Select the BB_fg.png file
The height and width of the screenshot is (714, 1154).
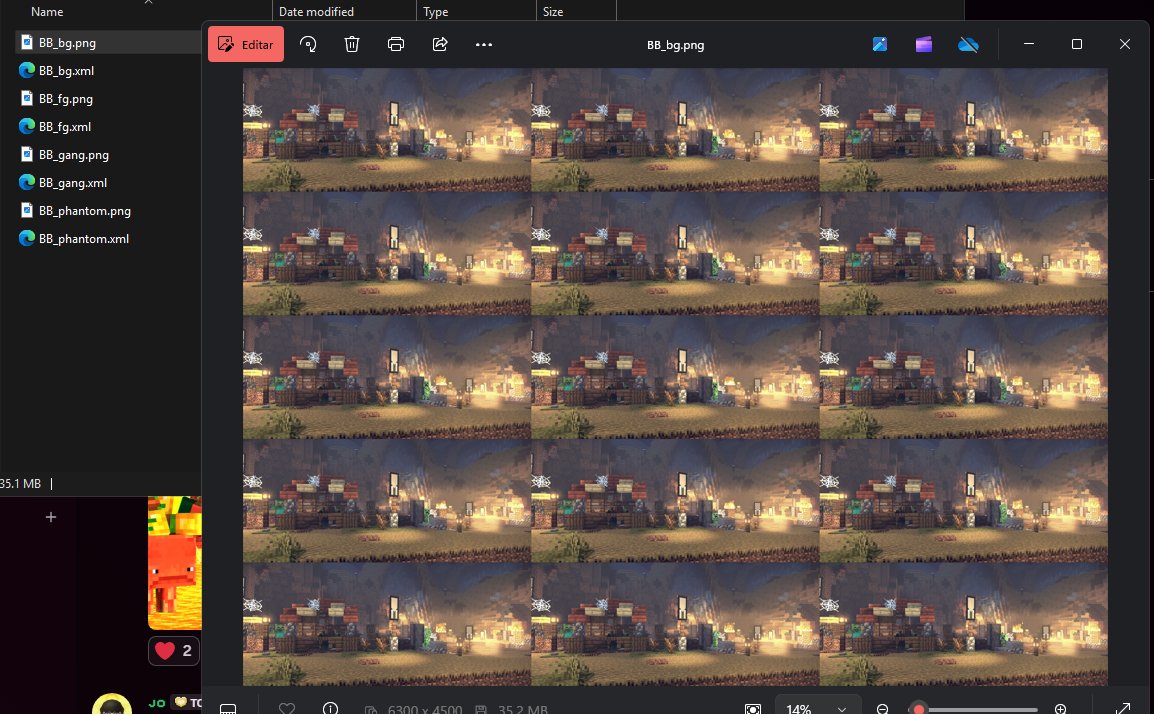66,99
